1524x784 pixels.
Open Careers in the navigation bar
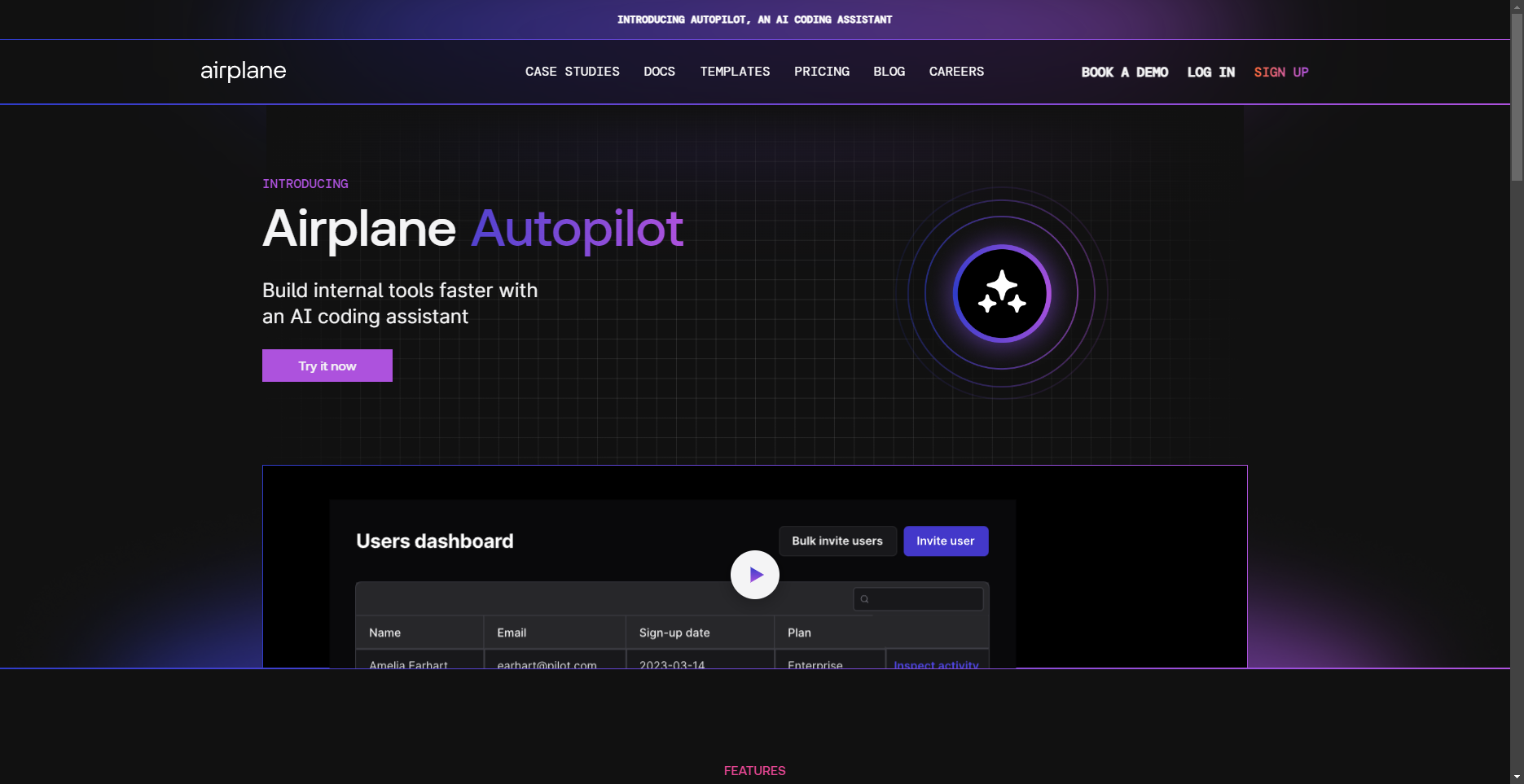click(956, 72)
